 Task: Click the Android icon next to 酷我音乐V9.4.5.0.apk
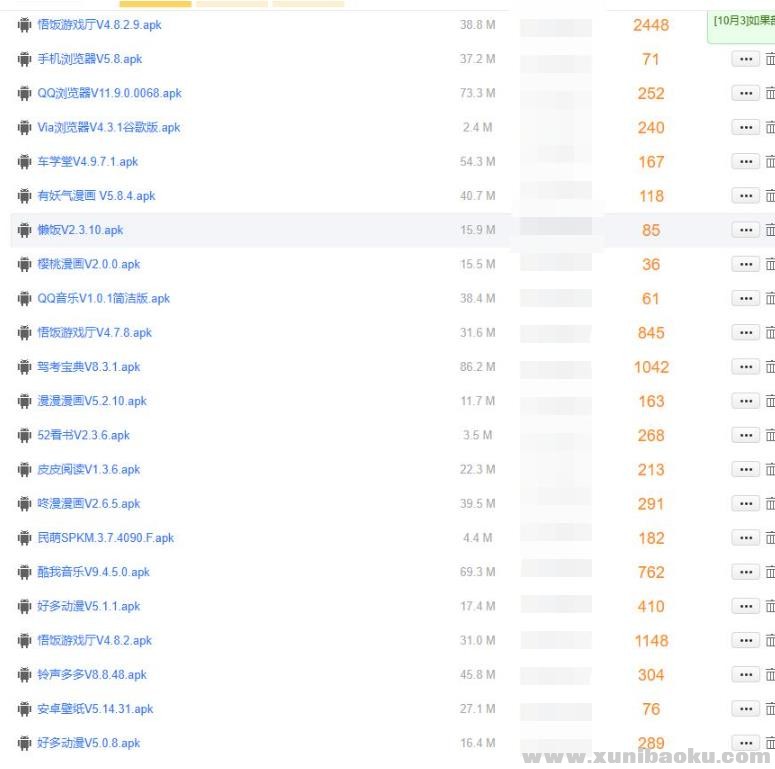(x=24, y=572)
